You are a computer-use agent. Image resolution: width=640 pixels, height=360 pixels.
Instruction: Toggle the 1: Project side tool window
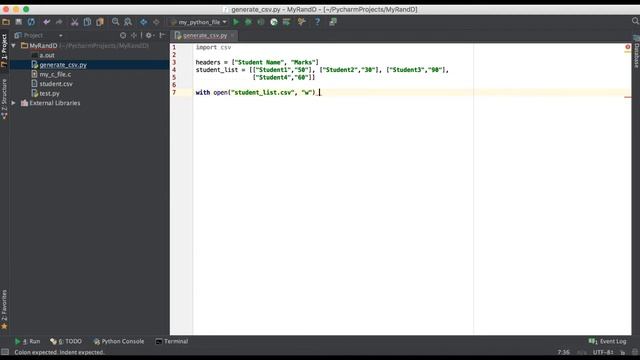4,51
